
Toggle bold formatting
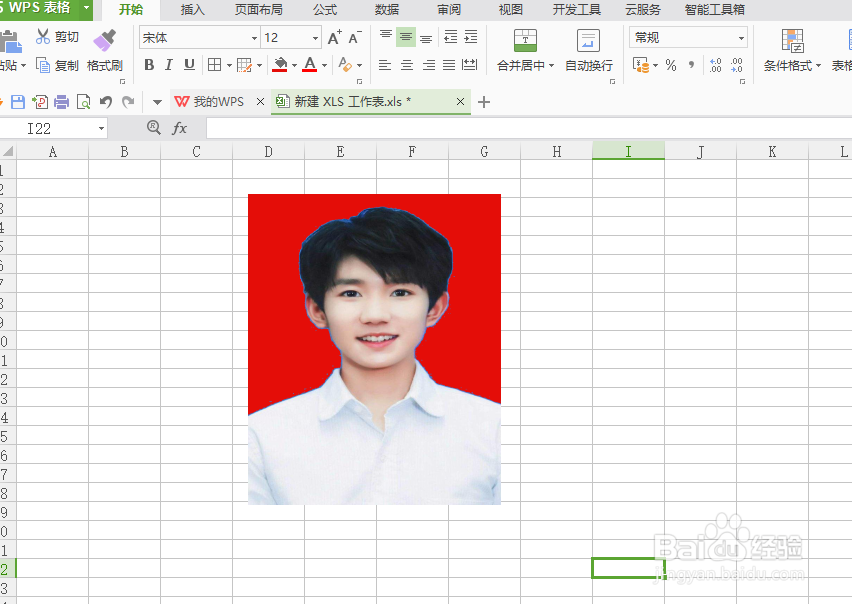(x=149, y=65)
